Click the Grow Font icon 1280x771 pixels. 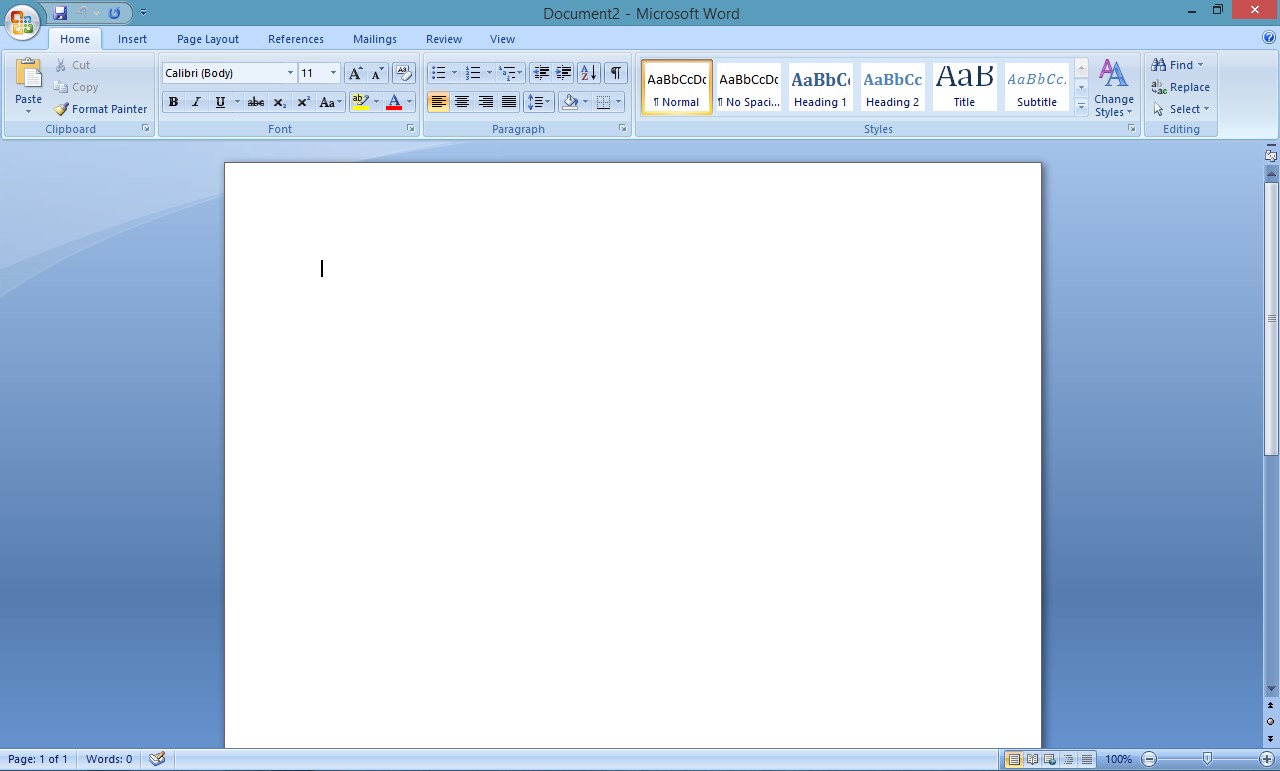click(x=355, y=73)
